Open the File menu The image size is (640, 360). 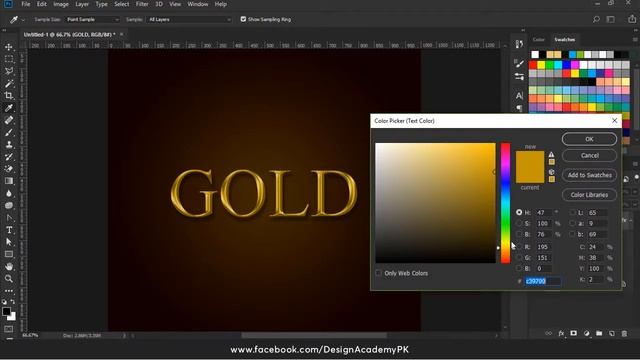(26, 4)
